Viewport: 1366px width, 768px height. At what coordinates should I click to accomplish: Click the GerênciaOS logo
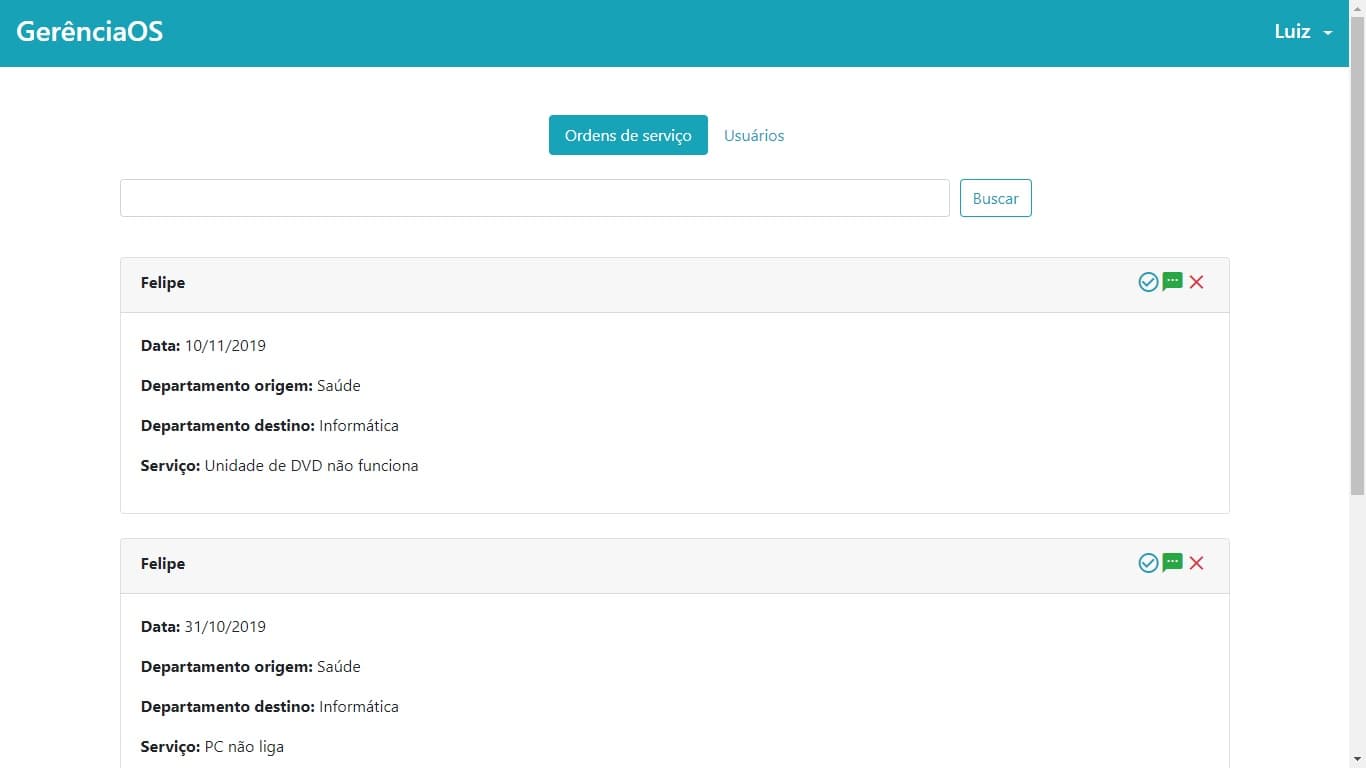click(88, 31)
